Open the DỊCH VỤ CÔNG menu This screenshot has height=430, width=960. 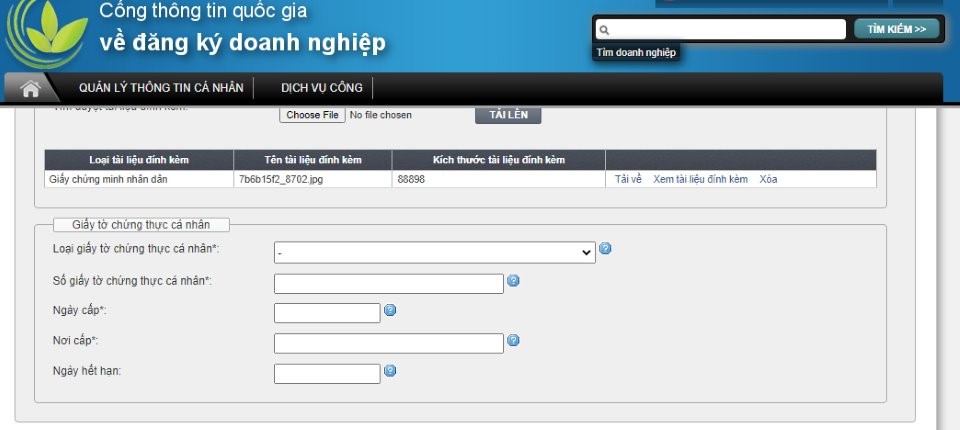coord(321,88)
